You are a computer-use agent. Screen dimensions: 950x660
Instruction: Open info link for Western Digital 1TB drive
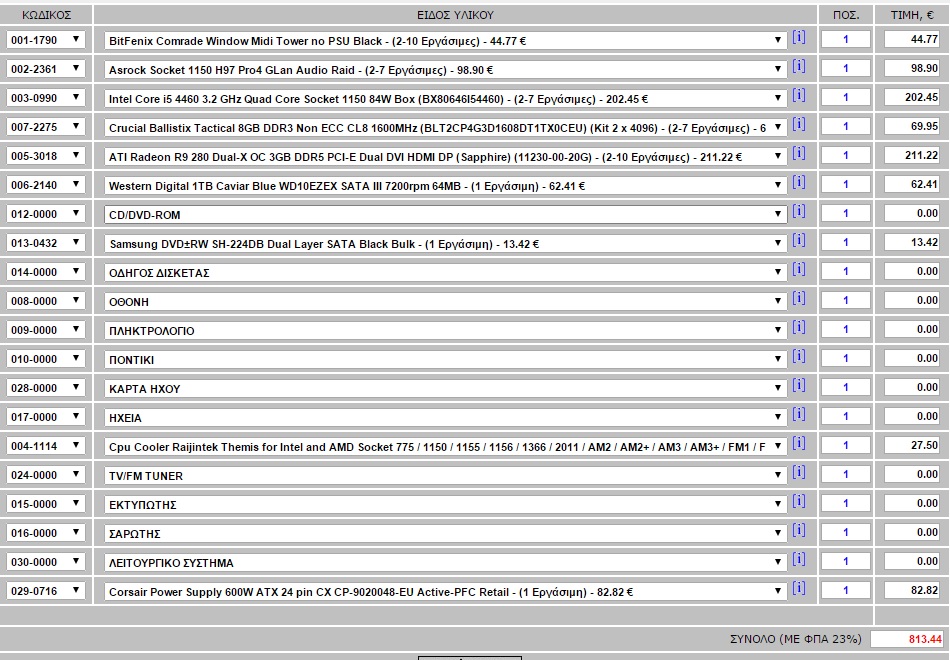coord(799,183)
